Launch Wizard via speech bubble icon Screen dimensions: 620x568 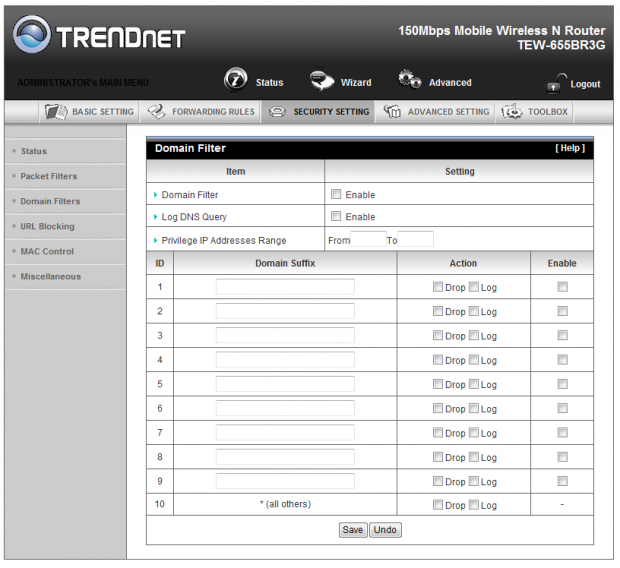[322, 80]
